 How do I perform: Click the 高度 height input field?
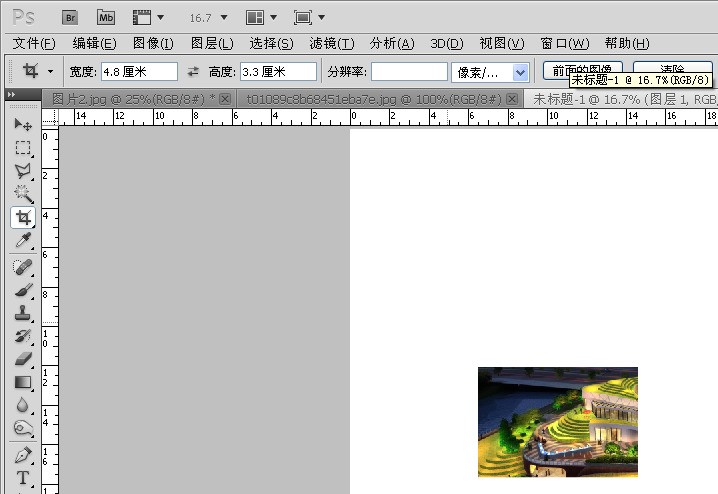(278, 72)
